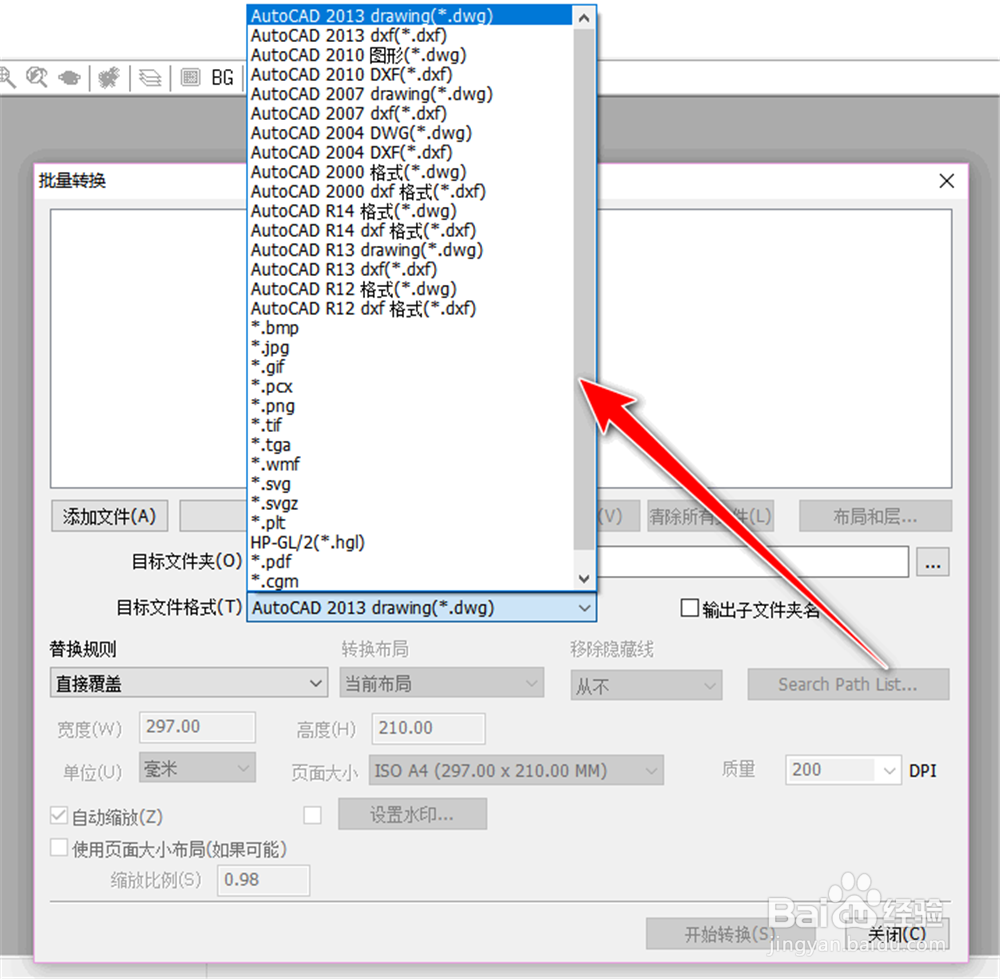Click the 高度(H) 210.00 field
The image size is (1000, 979).
(x=429, y=728)
